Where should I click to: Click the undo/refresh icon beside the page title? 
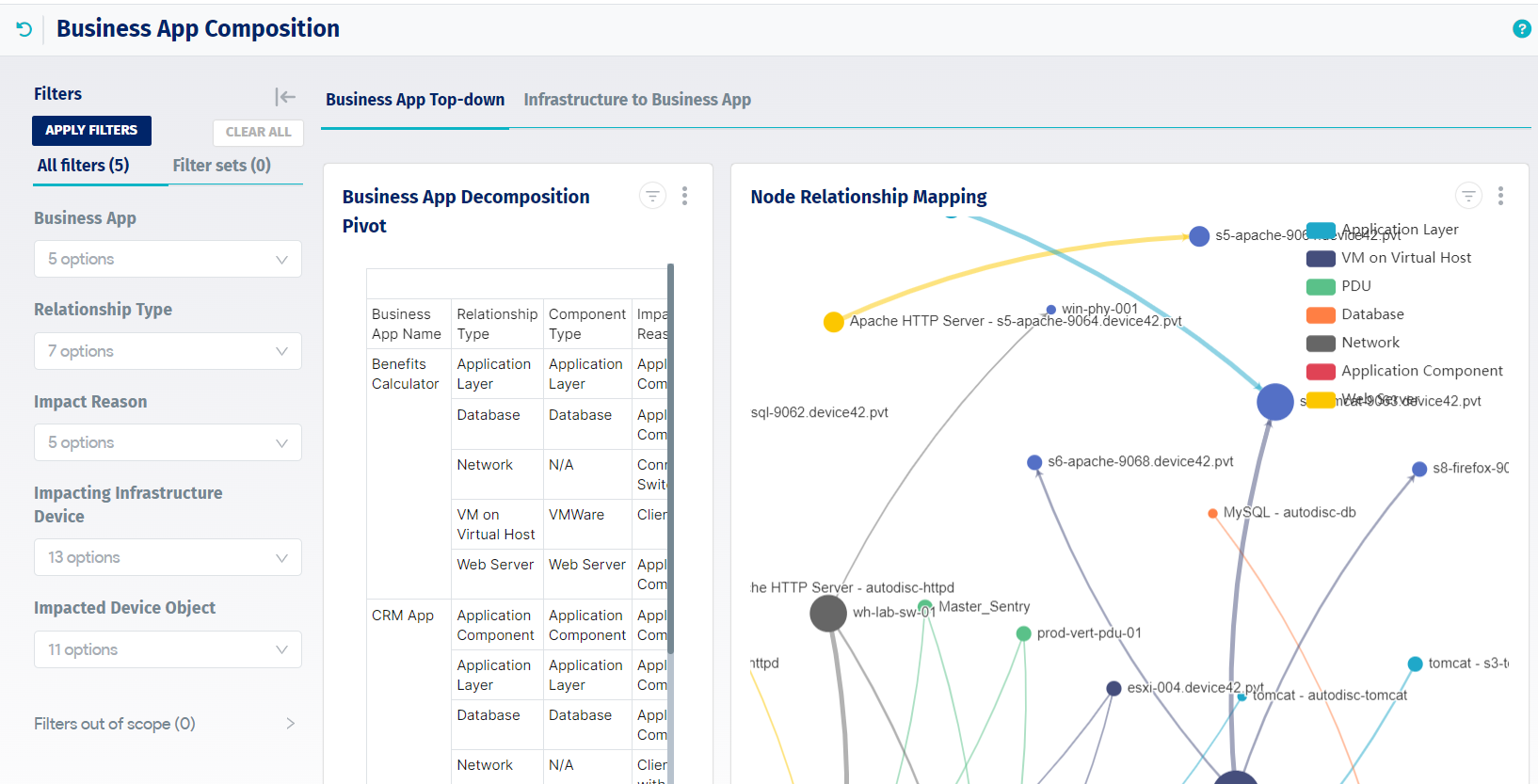[x=24, y=29]
